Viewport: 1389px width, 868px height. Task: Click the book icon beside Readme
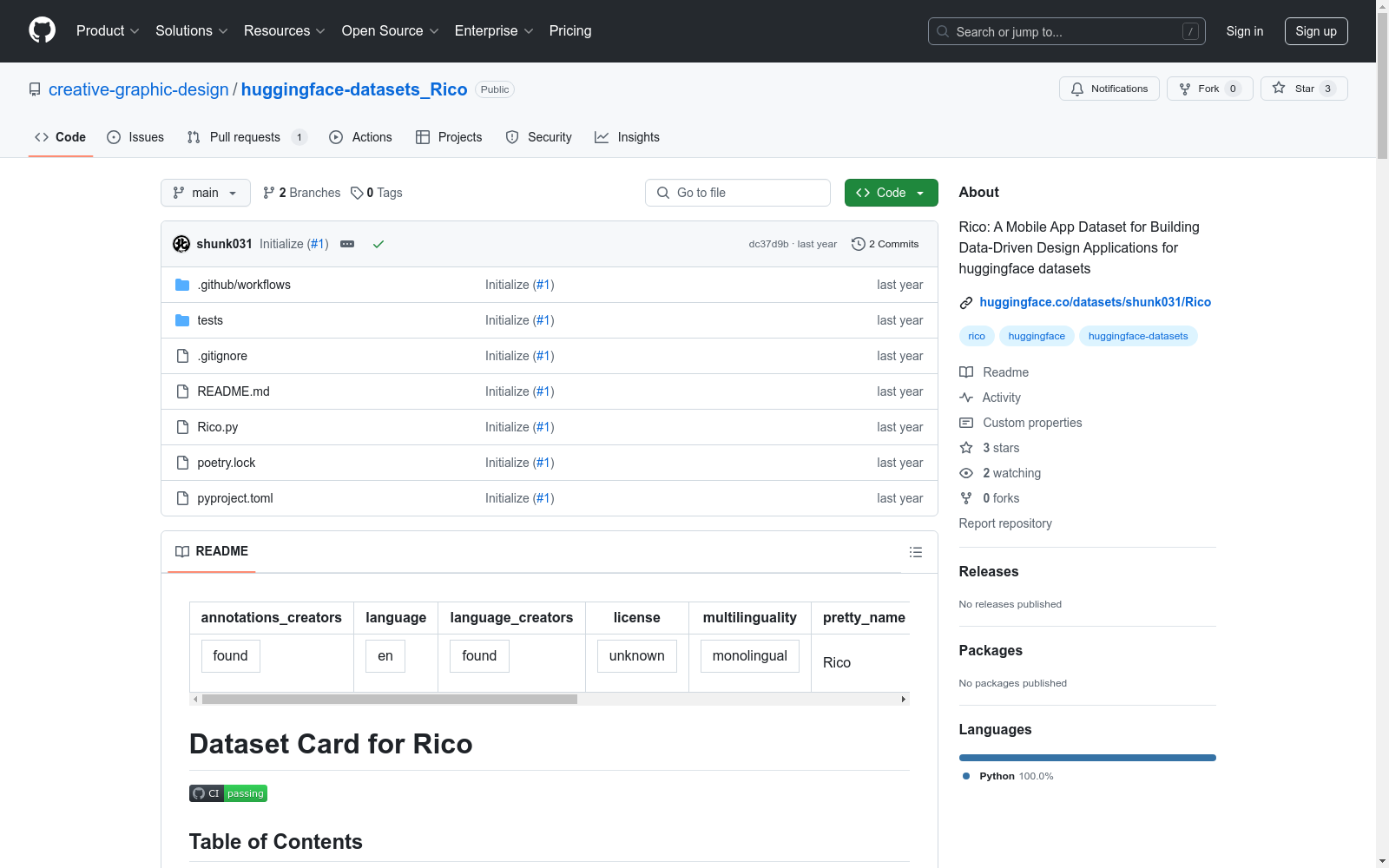pos(966,372)
